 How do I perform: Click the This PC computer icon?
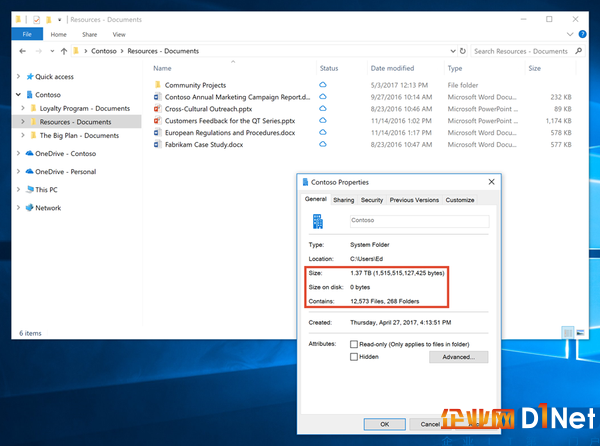point(30,189)
